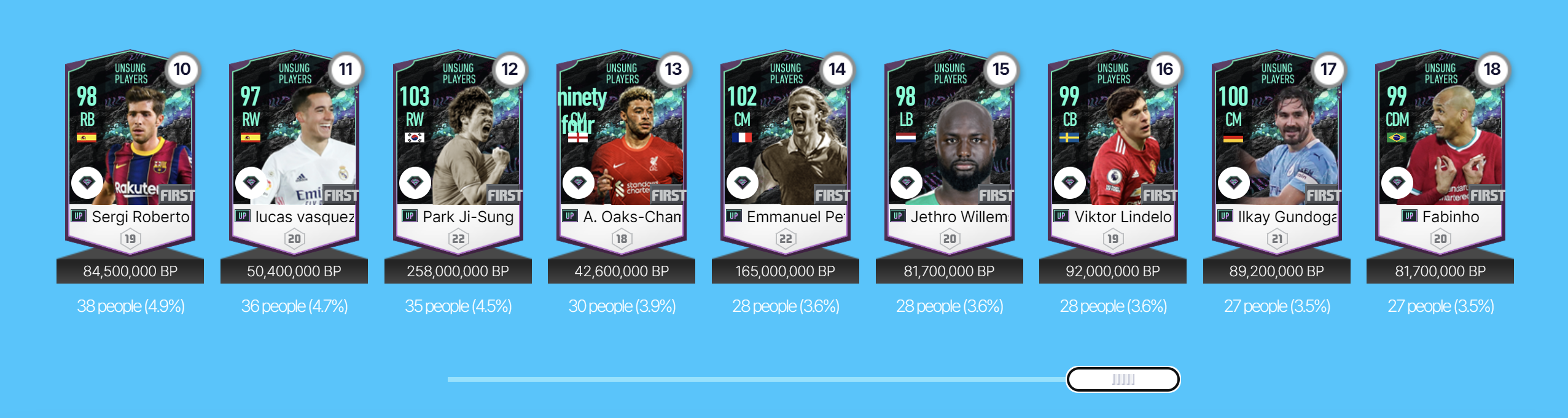Click the 165,000,000 BP price label
This screenshot has height=418, width=1568.
pos(786,271)
